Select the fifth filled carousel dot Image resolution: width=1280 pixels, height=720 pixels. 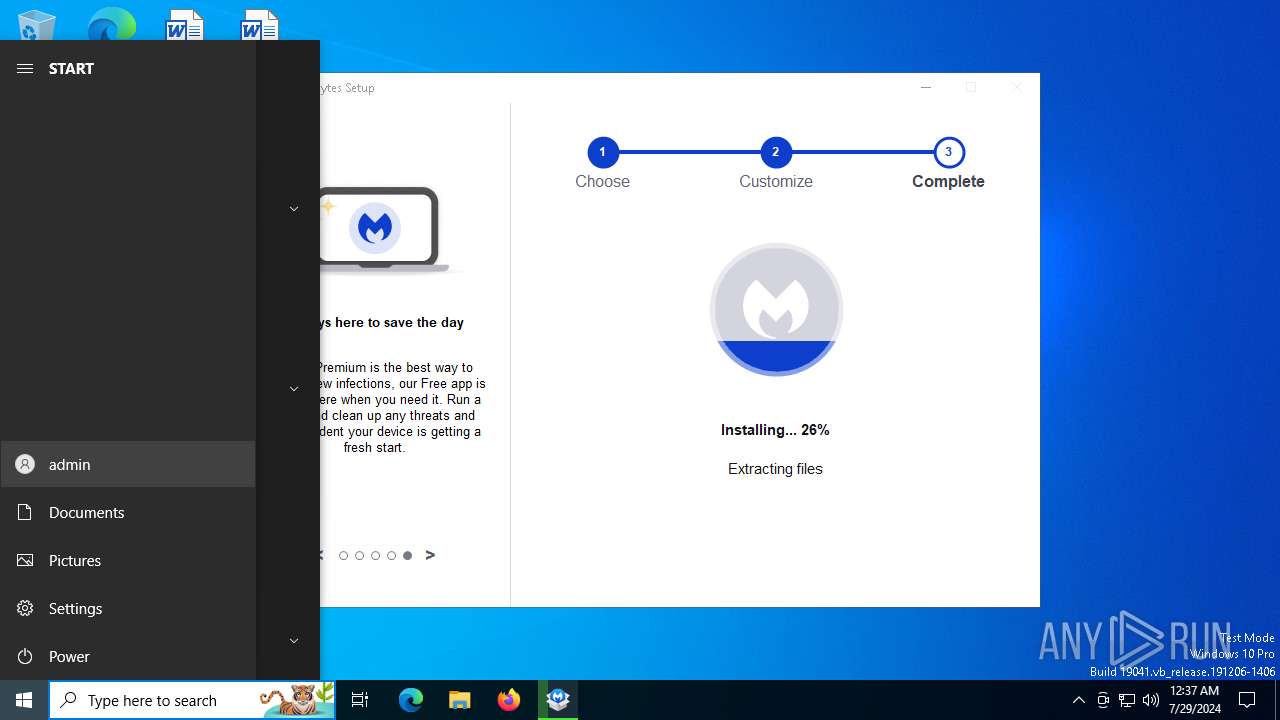pyautogui.click(x=407, y=556)
